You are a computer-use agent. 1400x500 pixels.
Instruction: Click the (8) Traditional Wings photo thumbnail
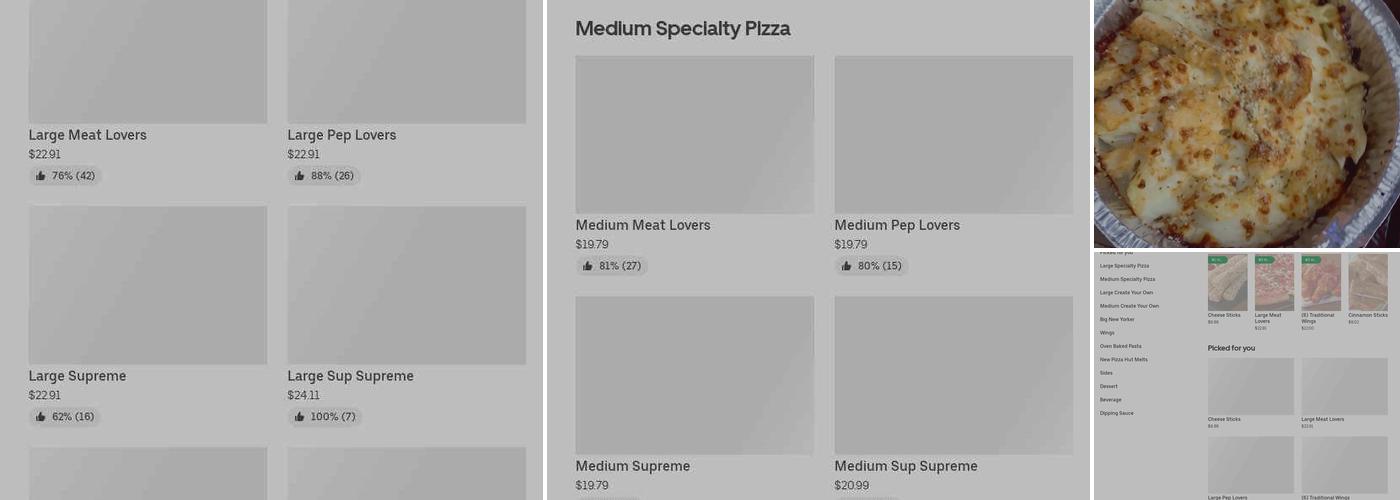[x=1320, y=282]
